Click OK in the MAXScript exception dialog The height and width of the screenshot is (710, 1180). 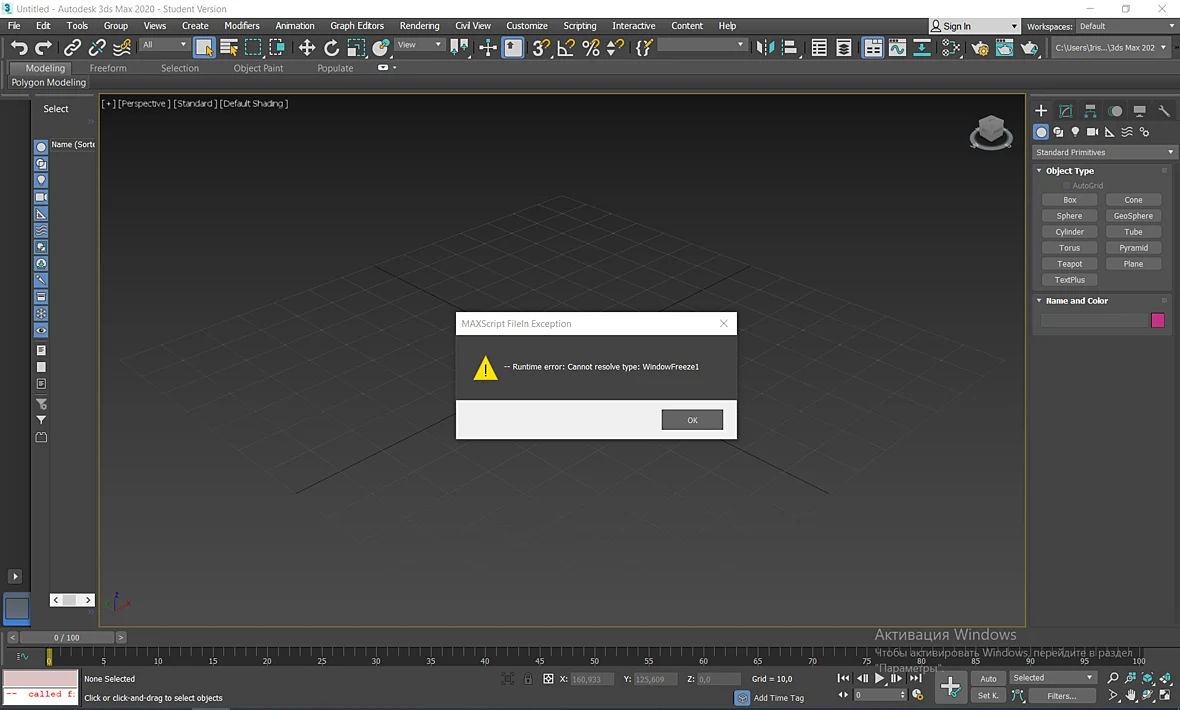click(x=692, y=420)
